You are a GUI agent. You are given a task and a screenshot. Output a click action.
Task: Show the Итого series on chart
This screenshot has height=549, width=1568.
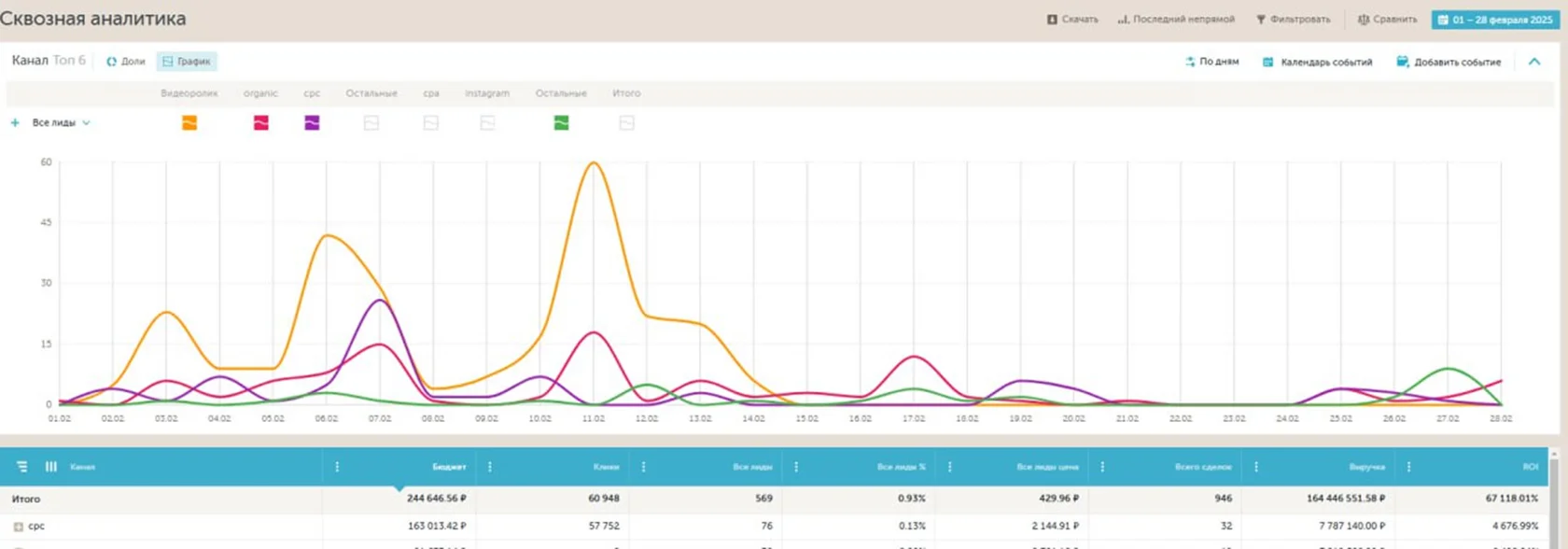626,123
